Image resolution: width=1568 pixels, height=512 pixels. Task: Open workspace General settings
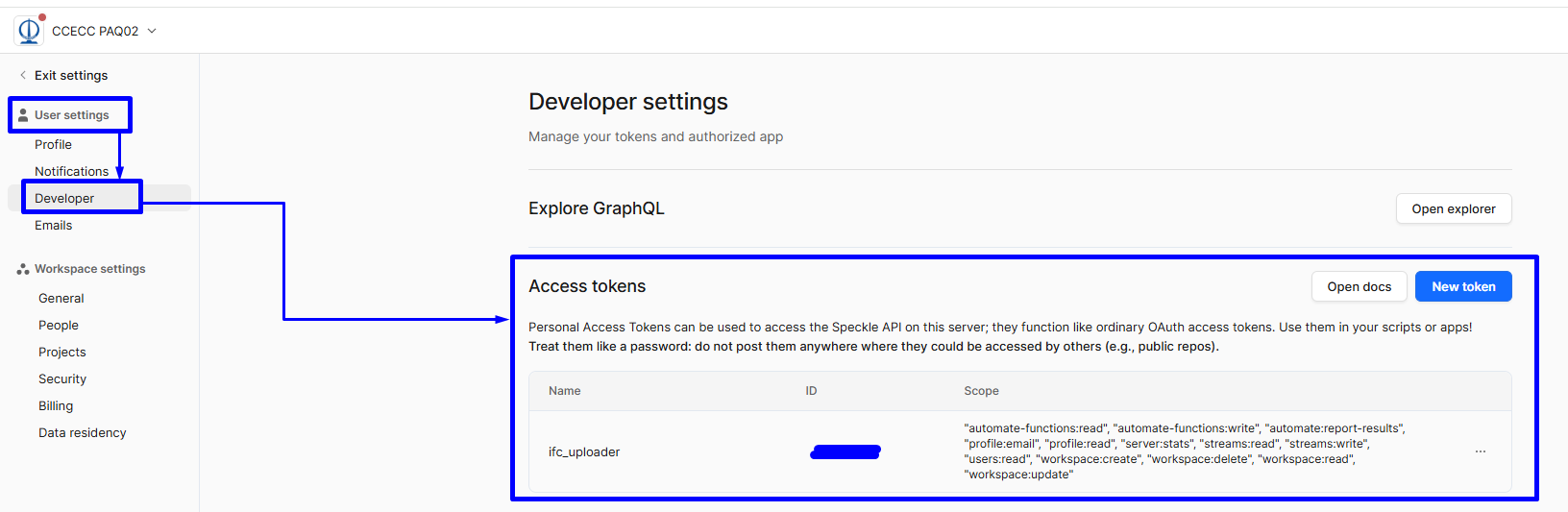tap(61, 298)
